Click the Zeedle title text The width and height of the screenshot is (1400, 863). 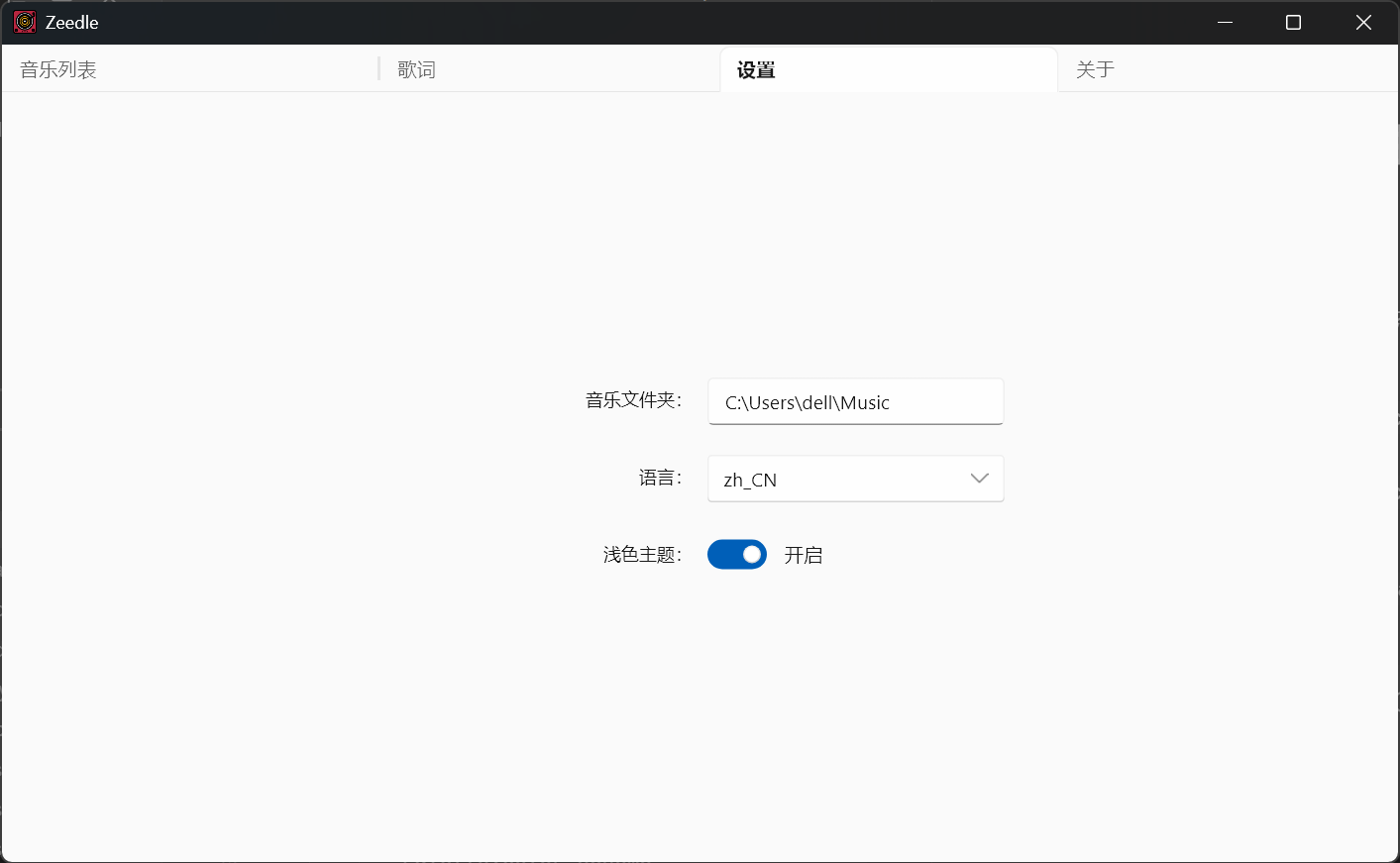point(71,22)
